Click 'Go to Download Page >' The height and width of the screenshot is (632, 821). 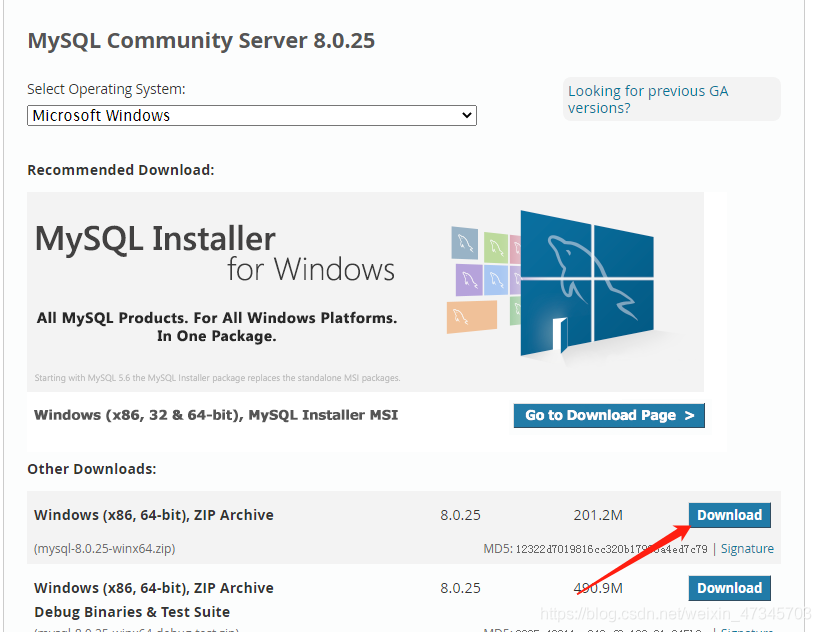[609, 415]
